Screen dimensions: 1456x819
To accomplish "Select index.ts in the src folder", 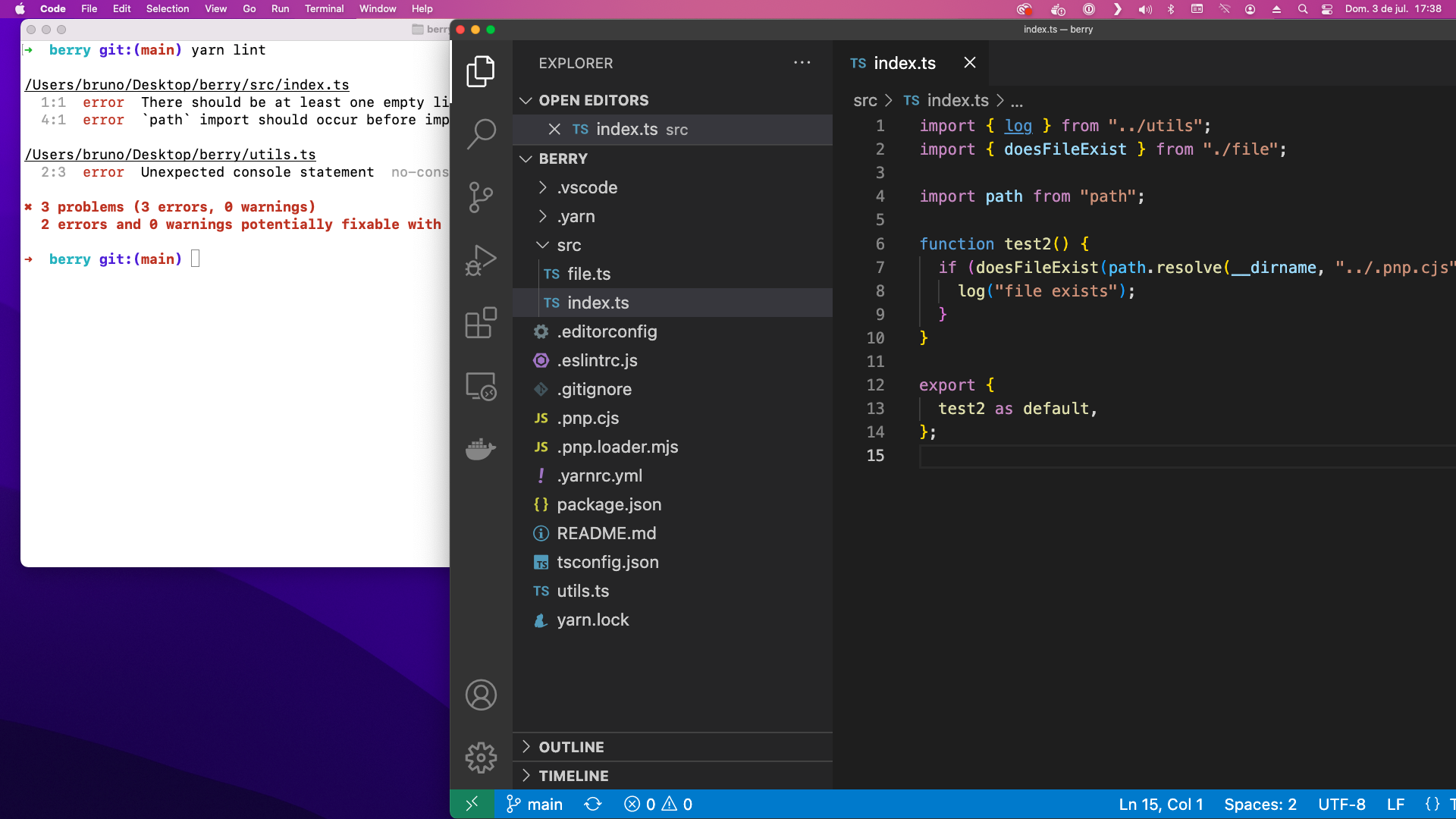I will pos(673,303).
